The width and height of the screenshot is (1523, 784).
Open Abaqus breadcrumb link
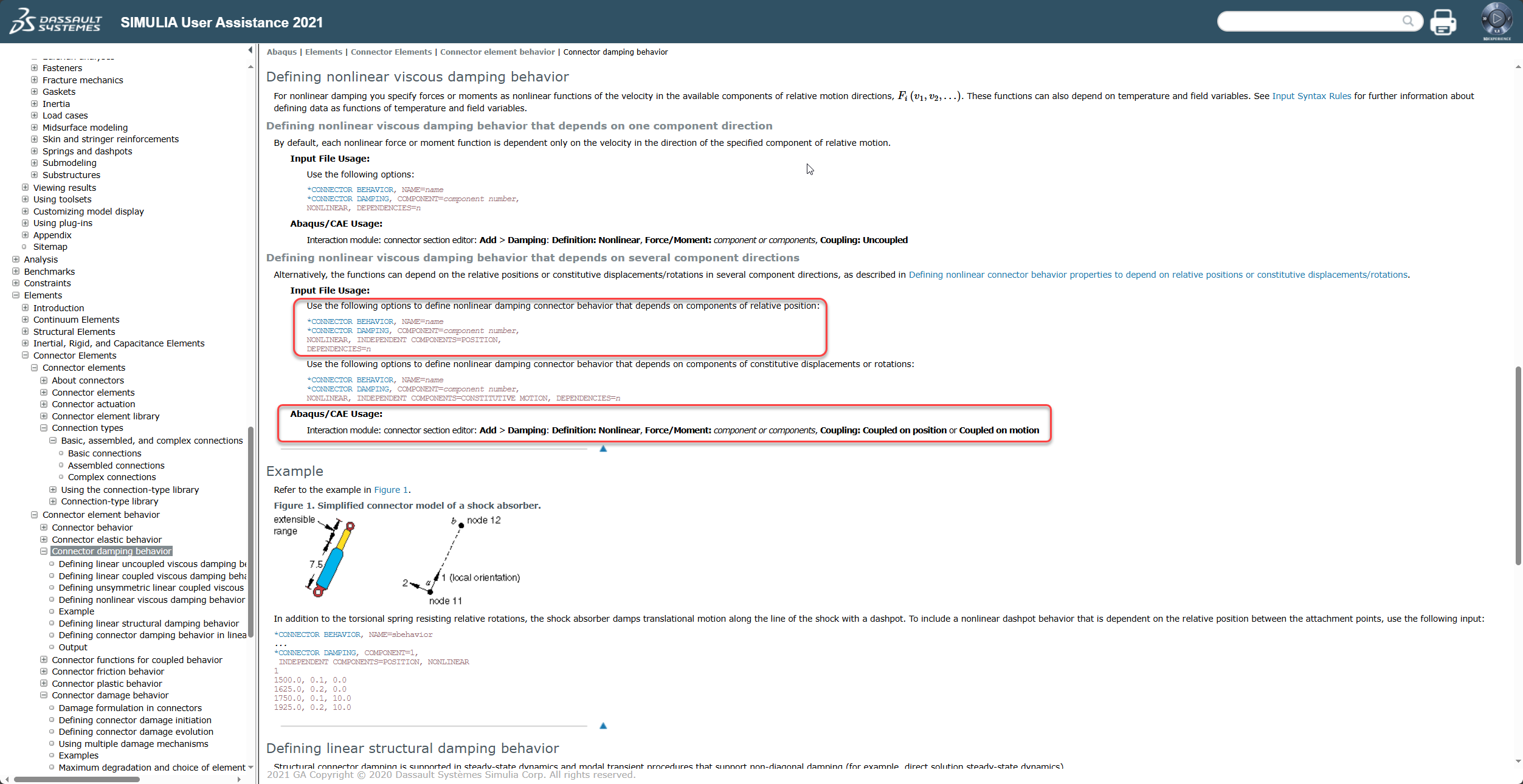pos(281,52)
